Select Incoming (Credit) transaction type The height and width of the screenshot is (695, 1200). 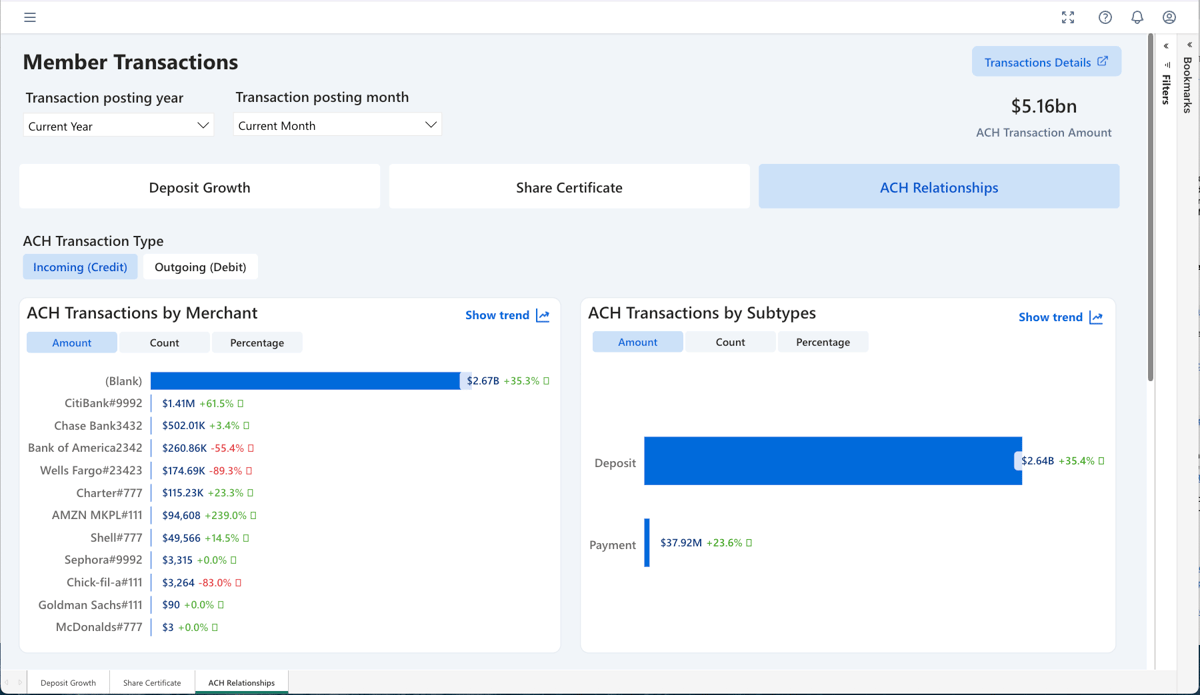click(80, 267)
